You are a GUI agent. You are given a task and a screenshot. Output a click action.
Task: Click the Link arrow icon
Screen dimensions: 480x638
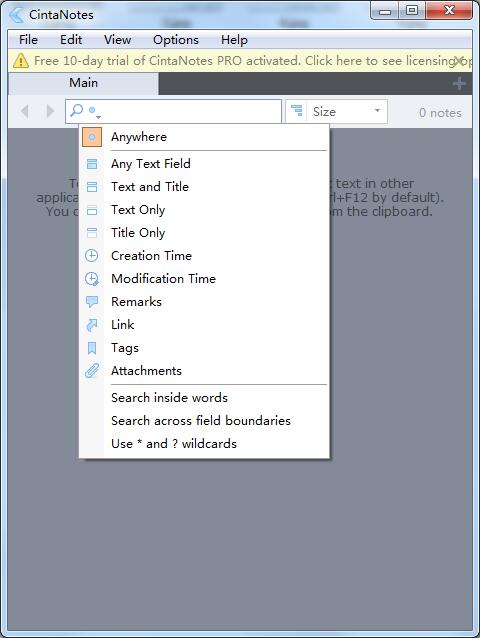tap(92, 325)
